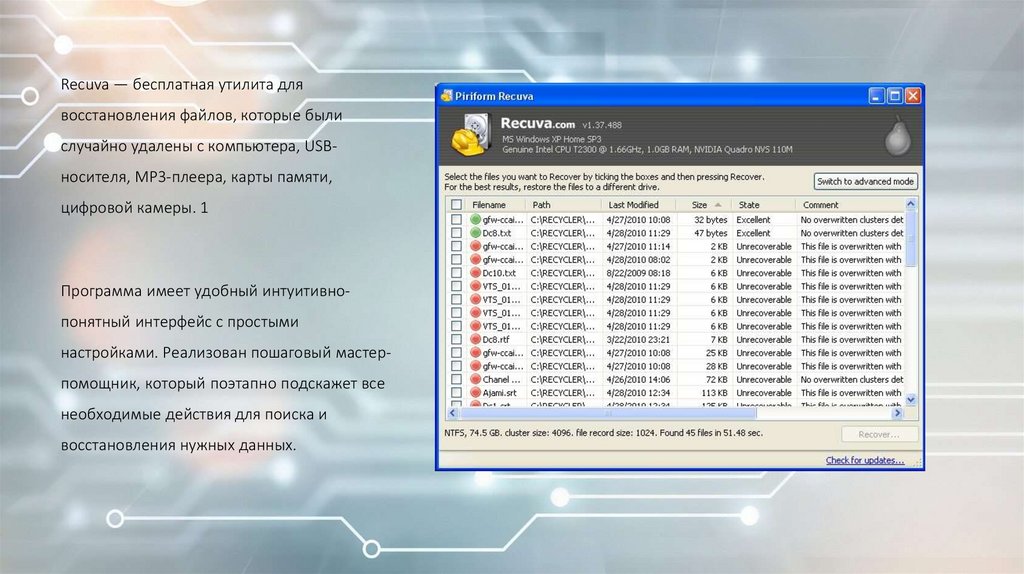Click the Recover... button
The height and width of the screenshot is (574, 1024).
879,434
